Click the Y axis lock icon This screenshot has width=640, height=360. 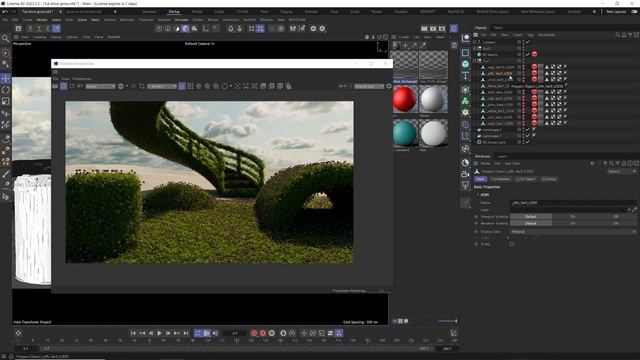click(x=39, y=28)
